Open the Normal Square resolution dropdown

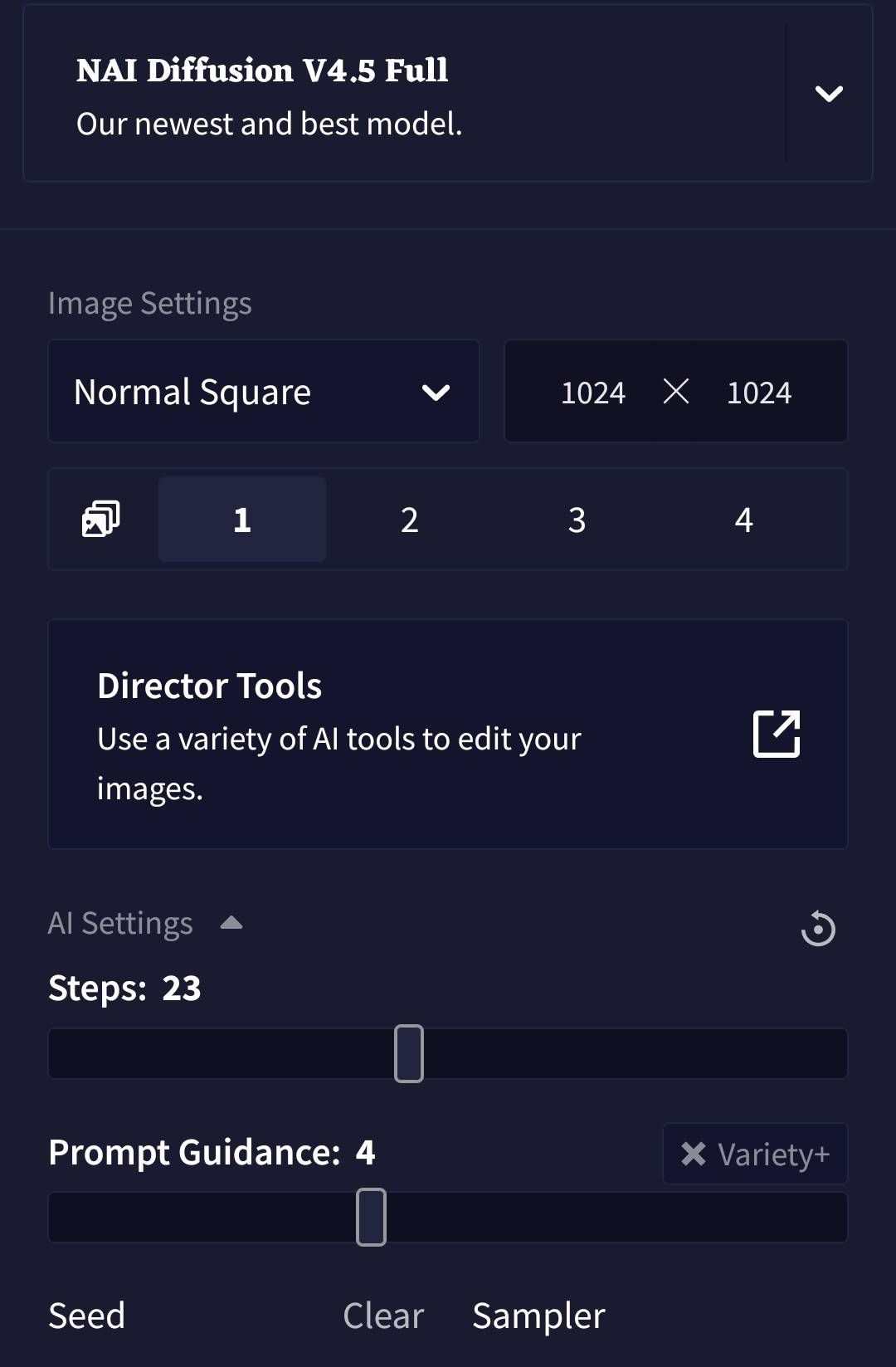click(264, 391)
